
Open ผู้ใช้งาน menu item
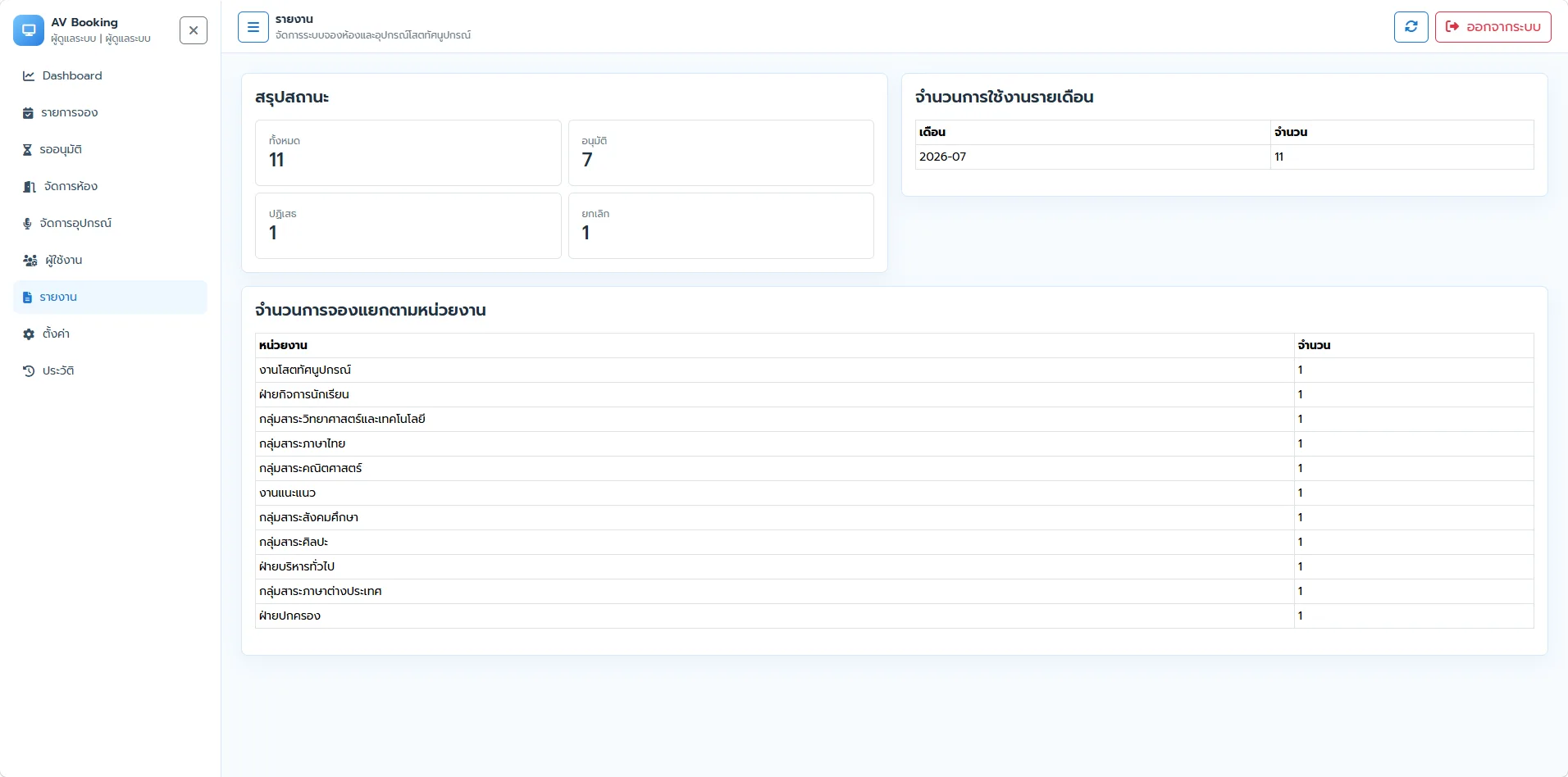[x=110, y=260]
